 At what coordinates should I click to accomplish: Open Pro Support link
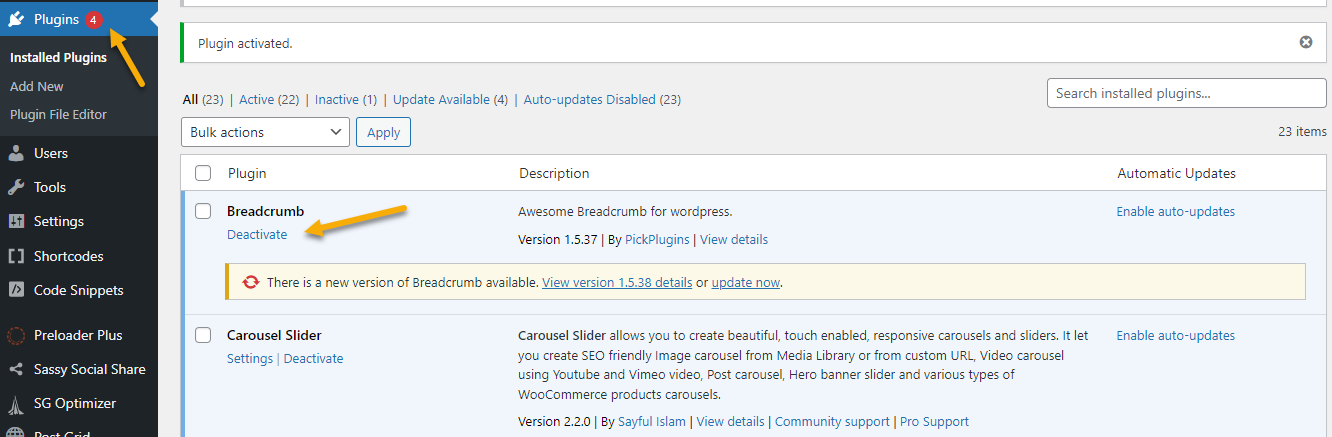tap(934, 421)
